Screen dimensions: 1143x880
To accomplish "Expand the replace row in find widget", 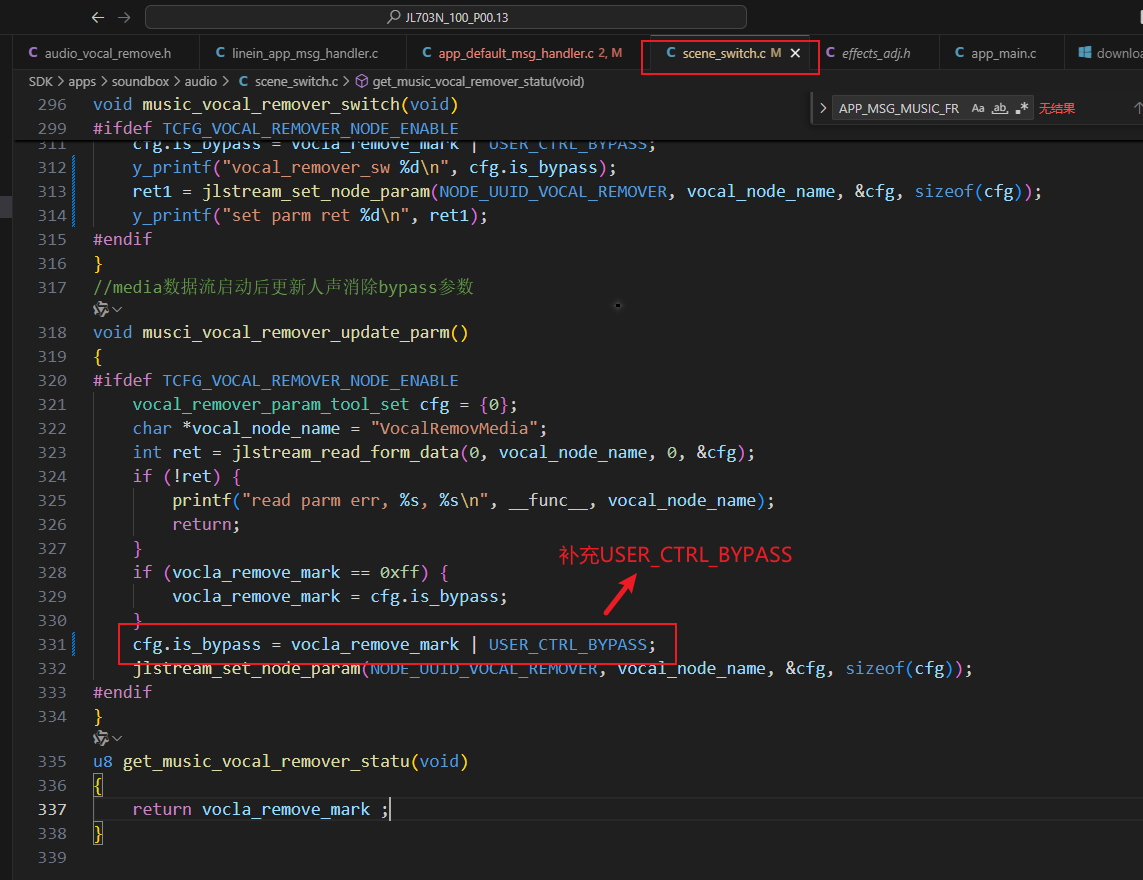I will coord(823,109).
